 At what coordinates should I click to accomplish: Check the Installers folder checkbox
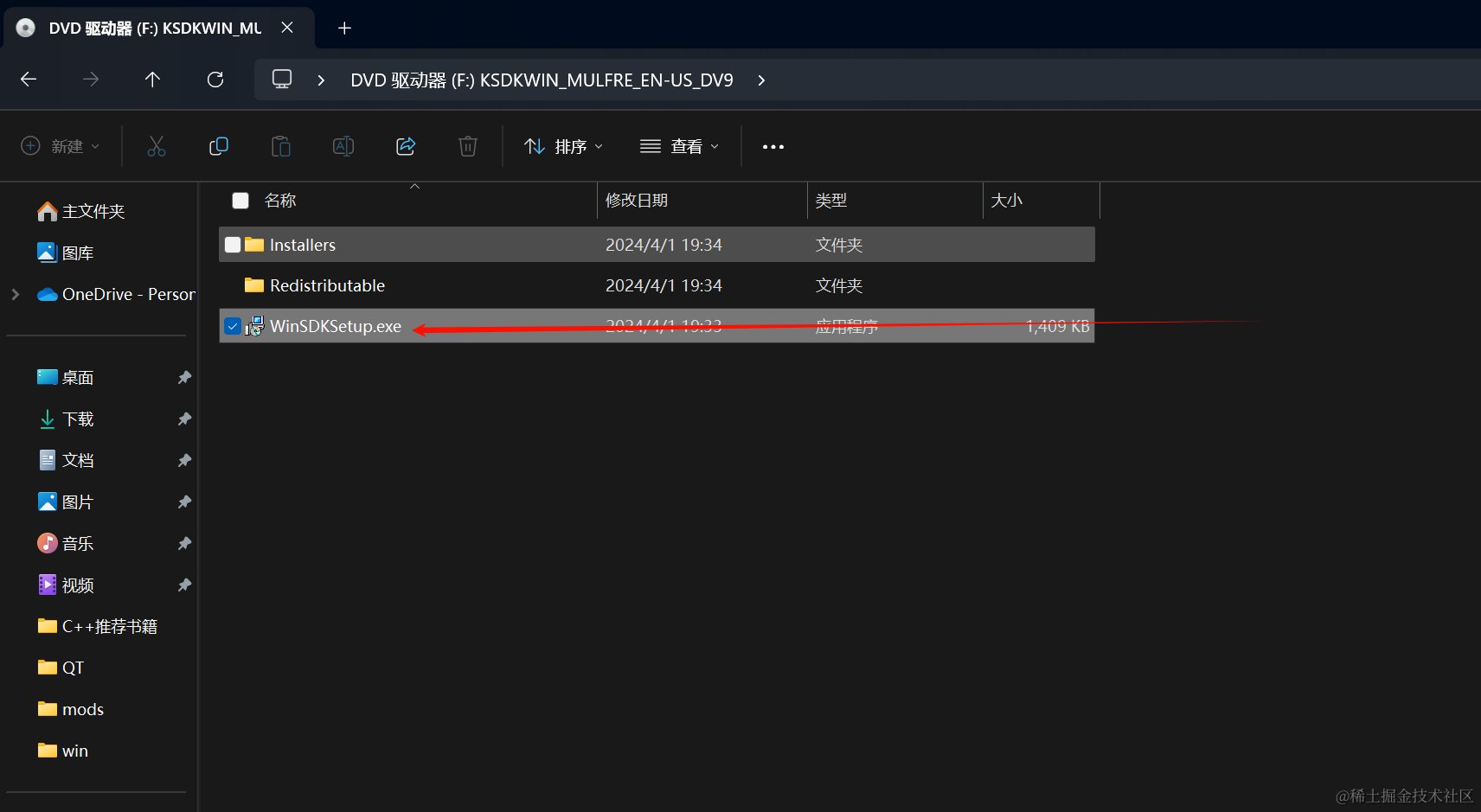[233, 245]
